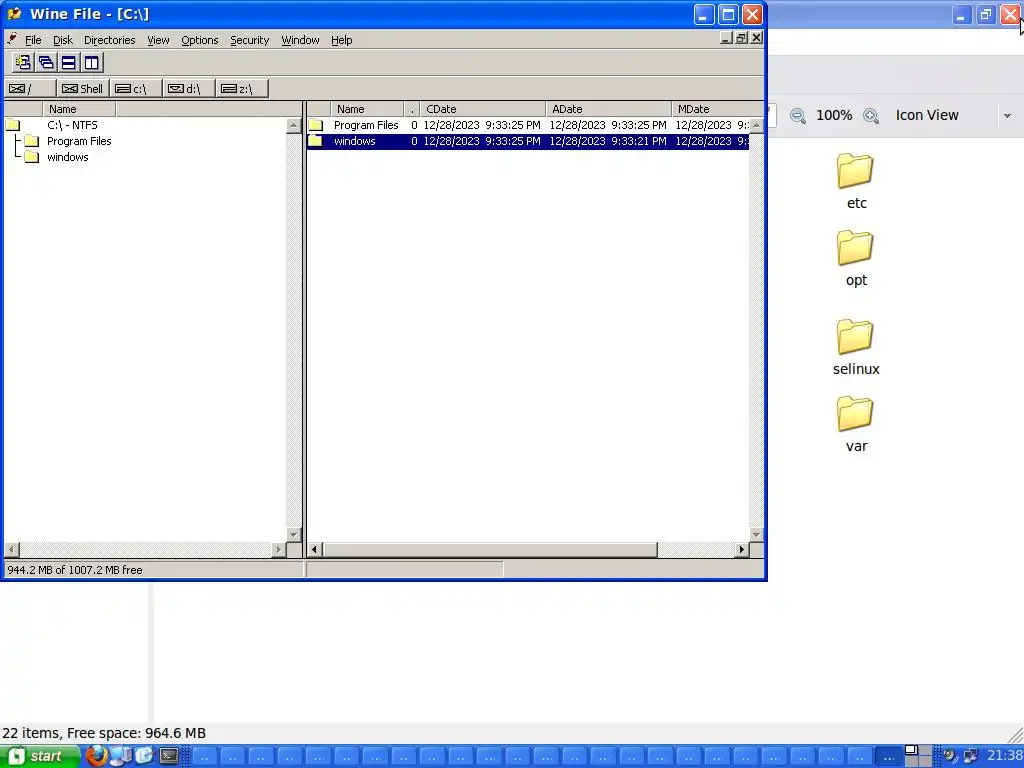
Task: Switch to the root '/' drive button
Action: 29,89
